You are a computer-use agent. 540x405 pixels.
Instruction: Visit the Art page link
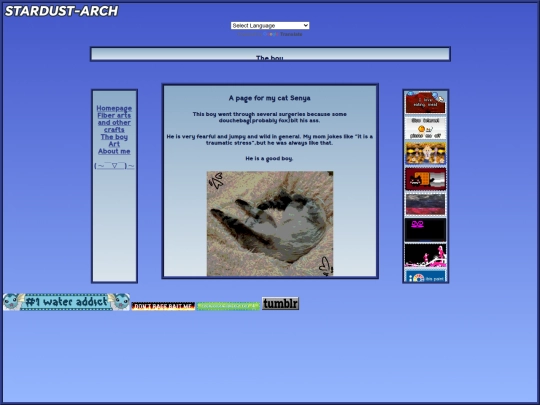coord(114,144)
